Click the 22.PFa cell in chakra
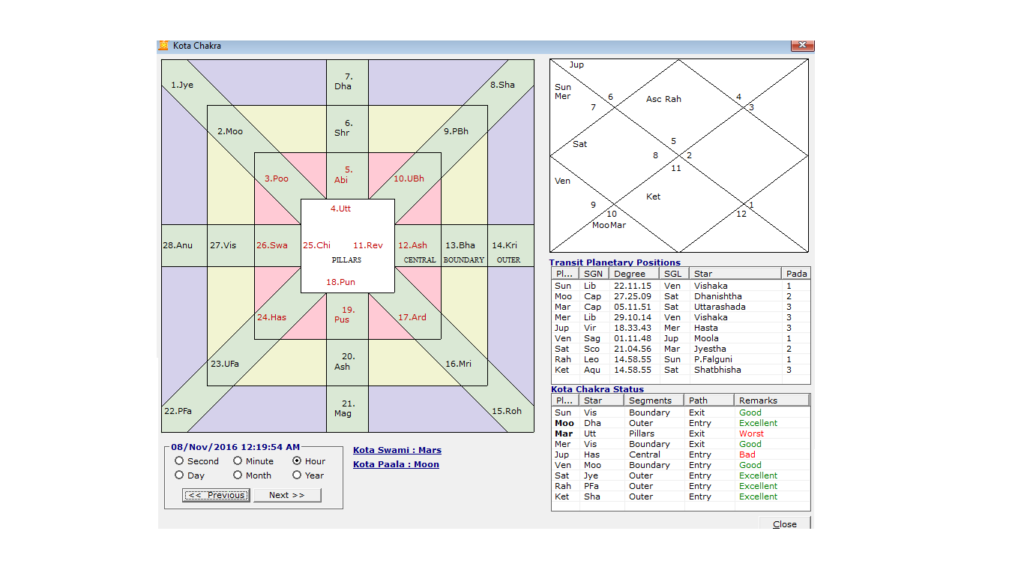 coord(178,411)
